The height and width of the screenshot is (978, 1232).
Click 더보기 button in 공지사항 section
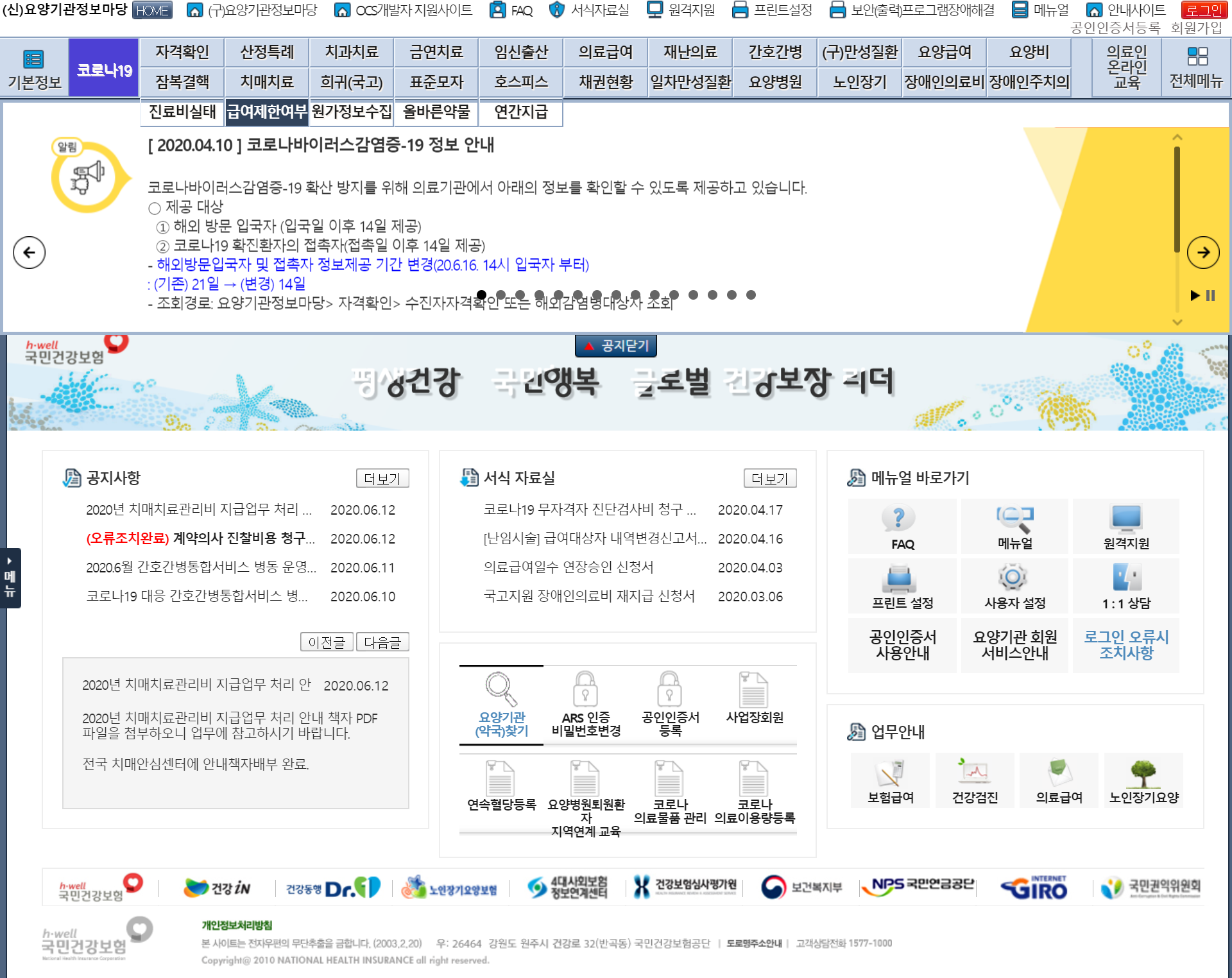[382, 478]
